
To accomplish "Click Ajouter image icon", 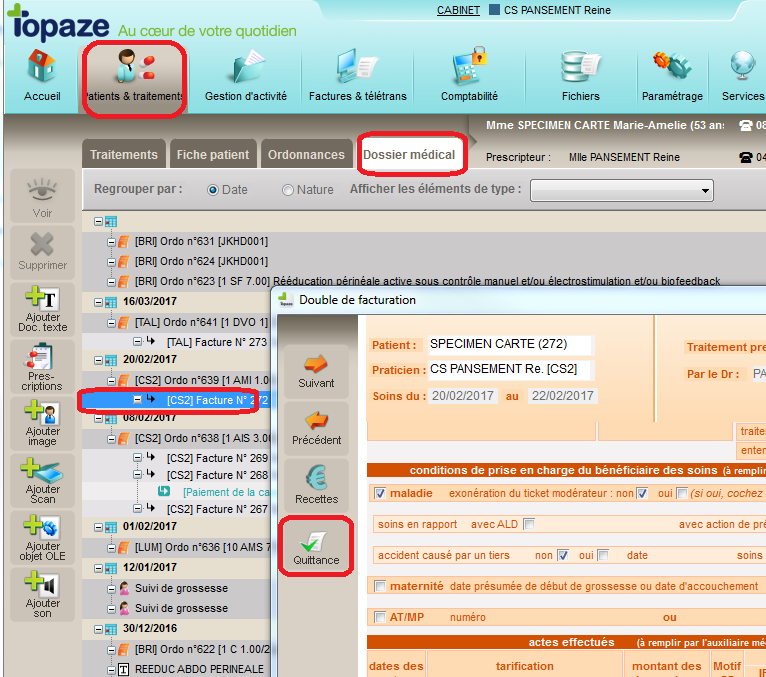I will click(42, 423).
